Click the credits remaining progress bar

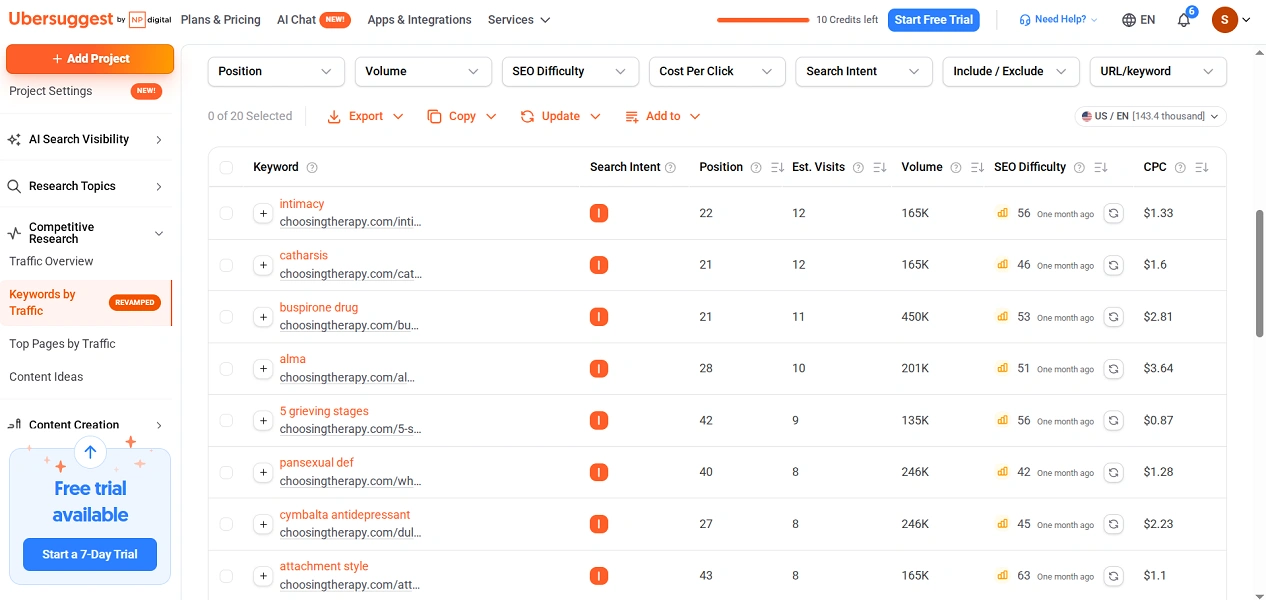coord(763,20)
